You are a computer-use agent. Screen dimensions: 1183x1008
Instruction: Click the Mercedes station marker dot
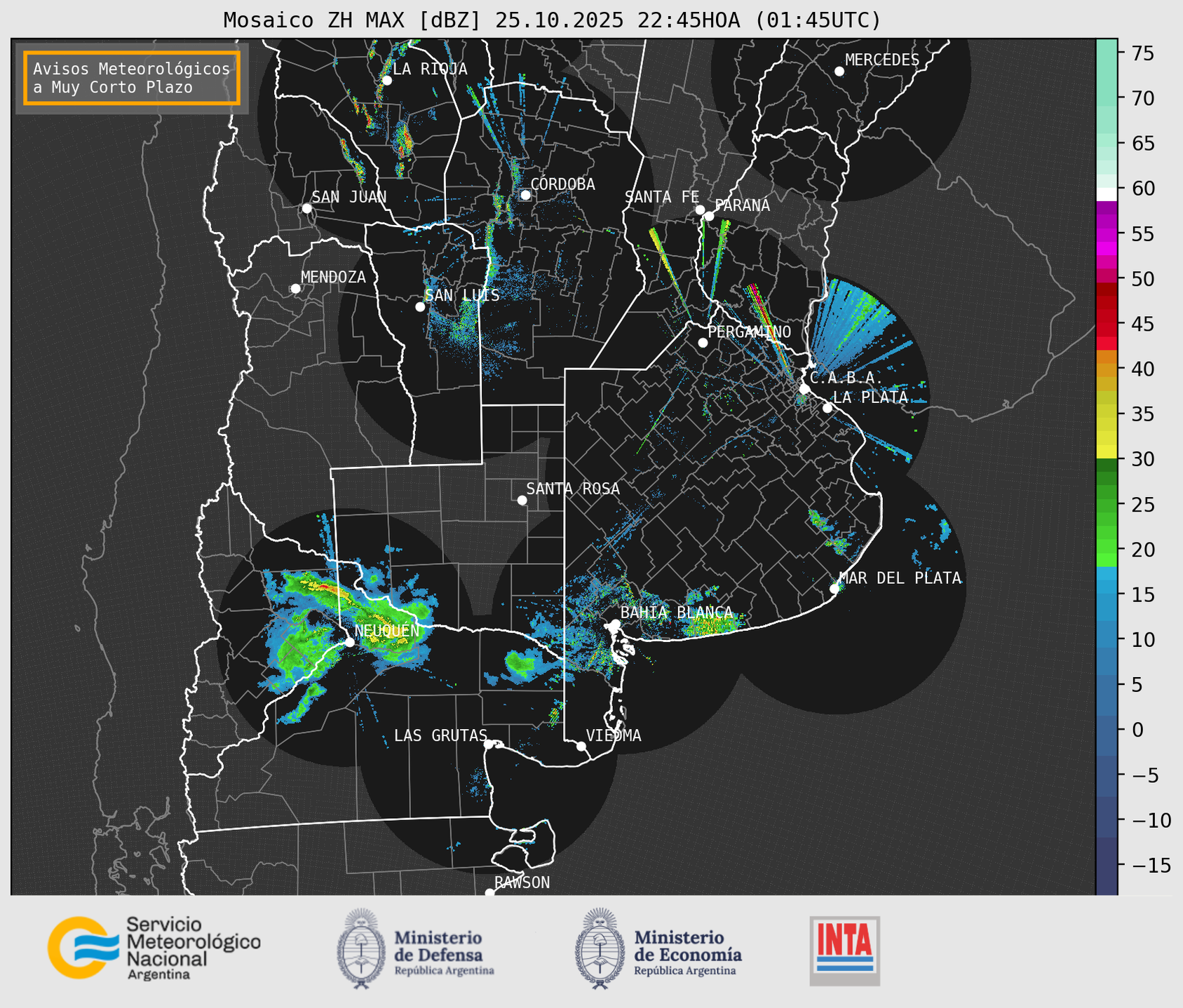[839, 71]
